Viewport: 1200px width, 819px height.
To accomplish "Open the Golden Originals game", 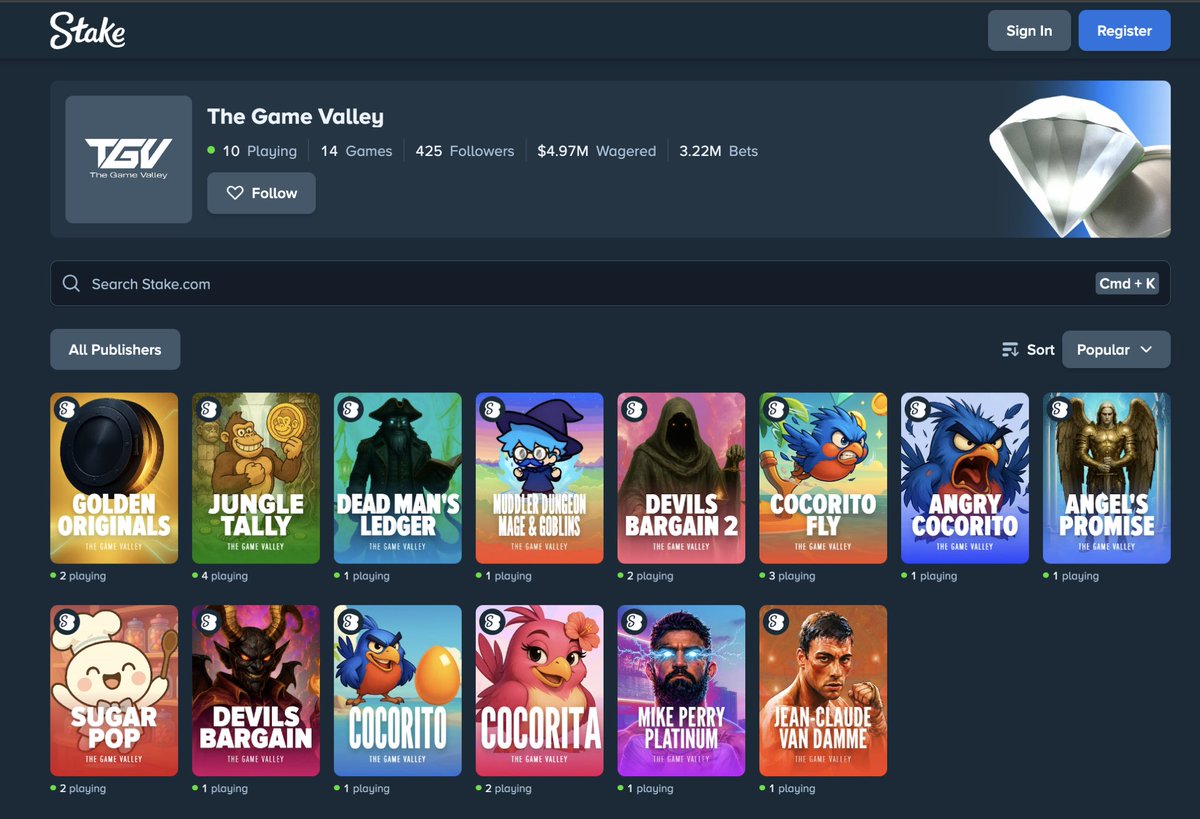I will pos(114,478).
